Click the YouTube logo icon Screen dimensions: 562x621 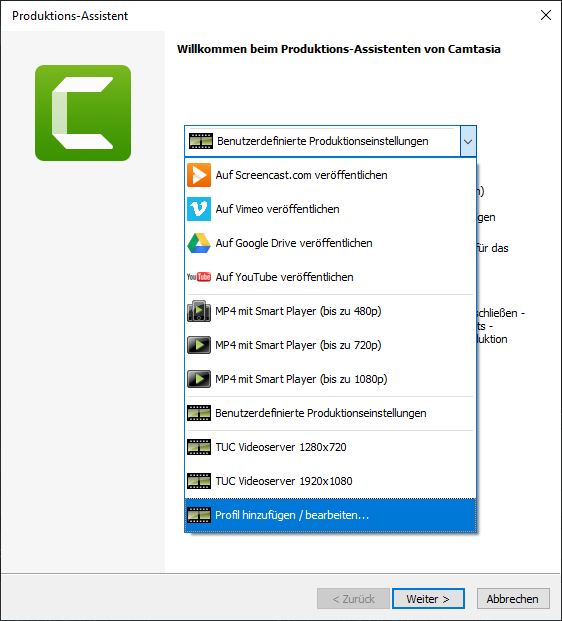199,277
